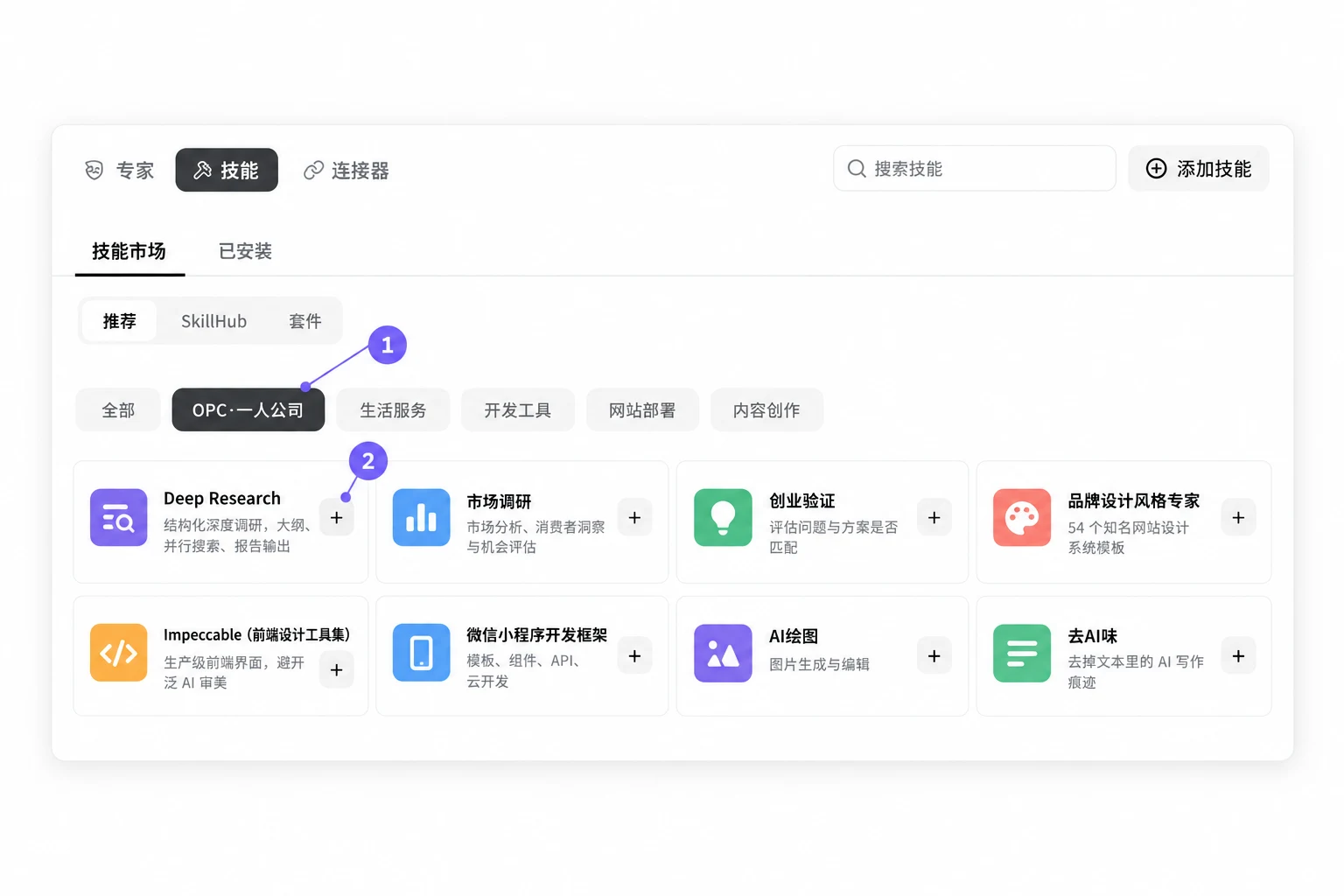This screenshot has height=896, width=1344.
Task: Focus the 搜索技能 search field
Action: (x=975, y=168)
